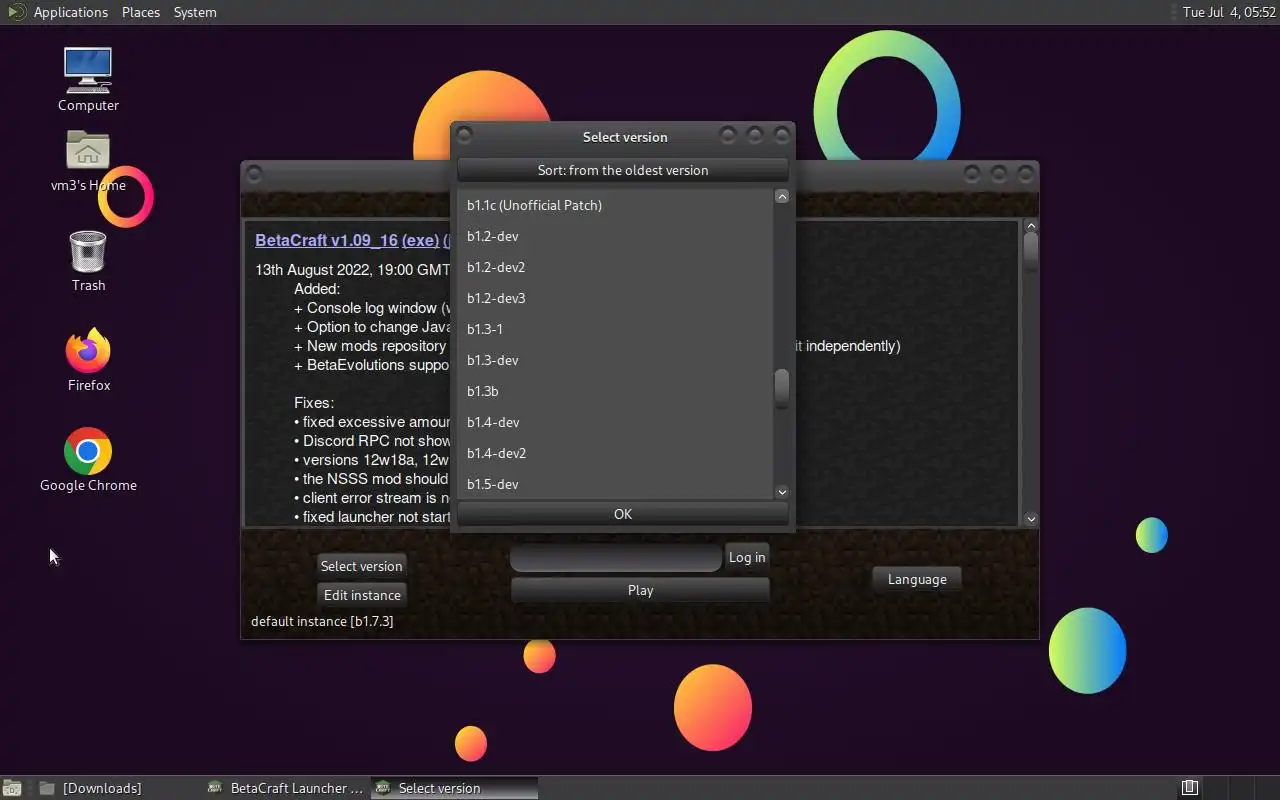1280x800 pixels.
Task: Select b1.2-dev in the version list
Action: point(615,236)
